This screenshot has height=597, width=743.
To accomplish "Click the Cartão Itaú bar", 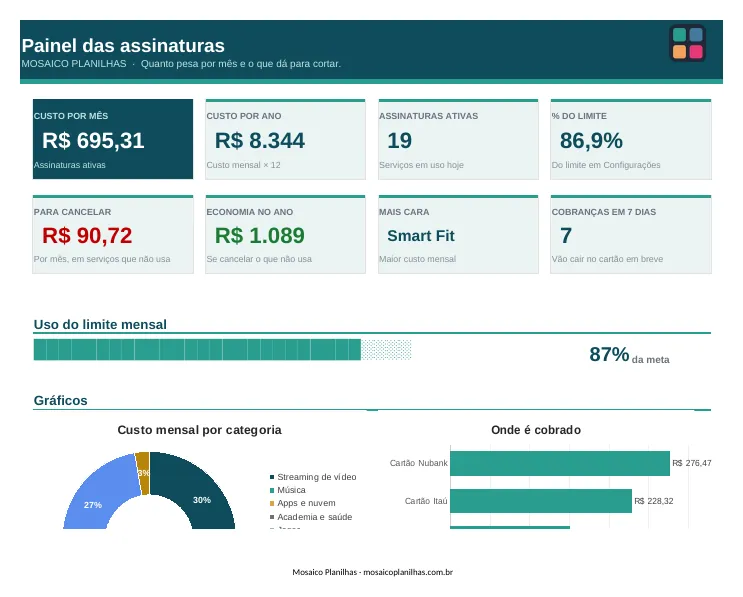I will (x=541, y=501).
